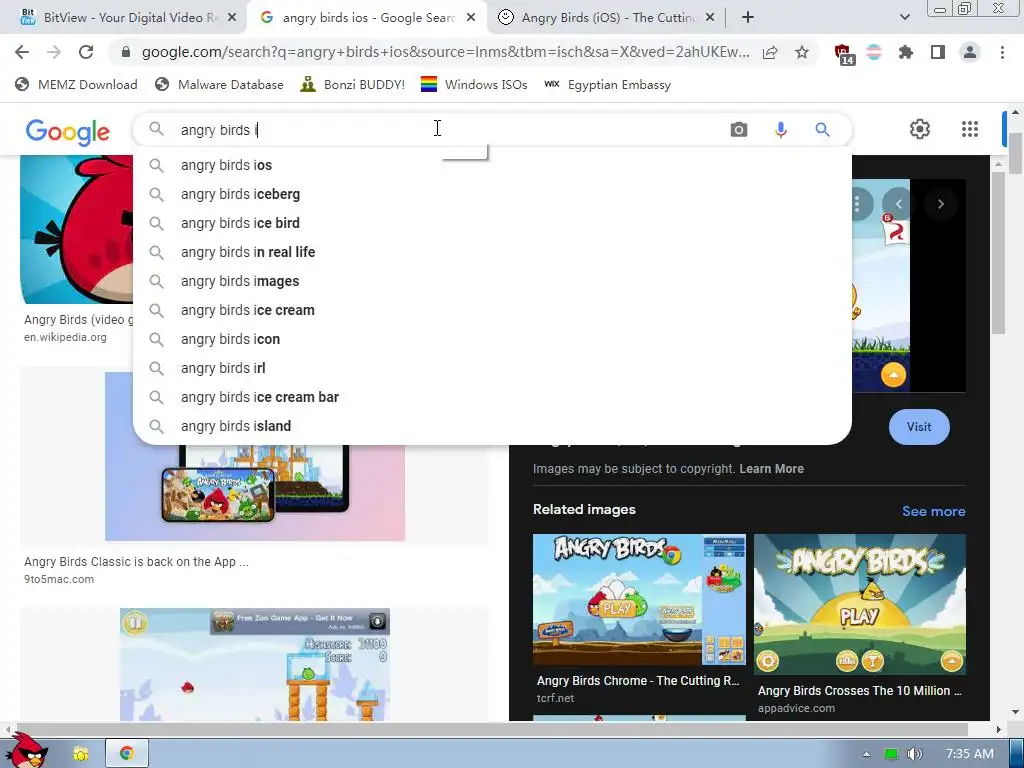
Task: Click the address bar URL
Action: [x=445, y=52]
